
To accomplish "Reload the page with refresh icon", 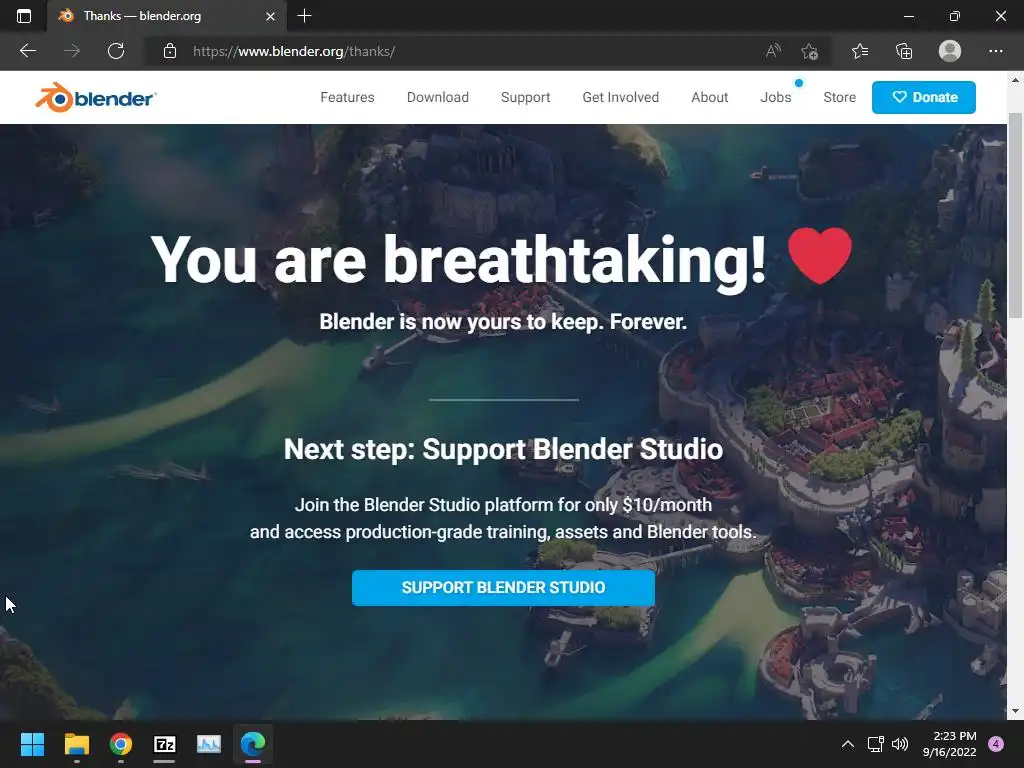I will [x=116, y=51].
